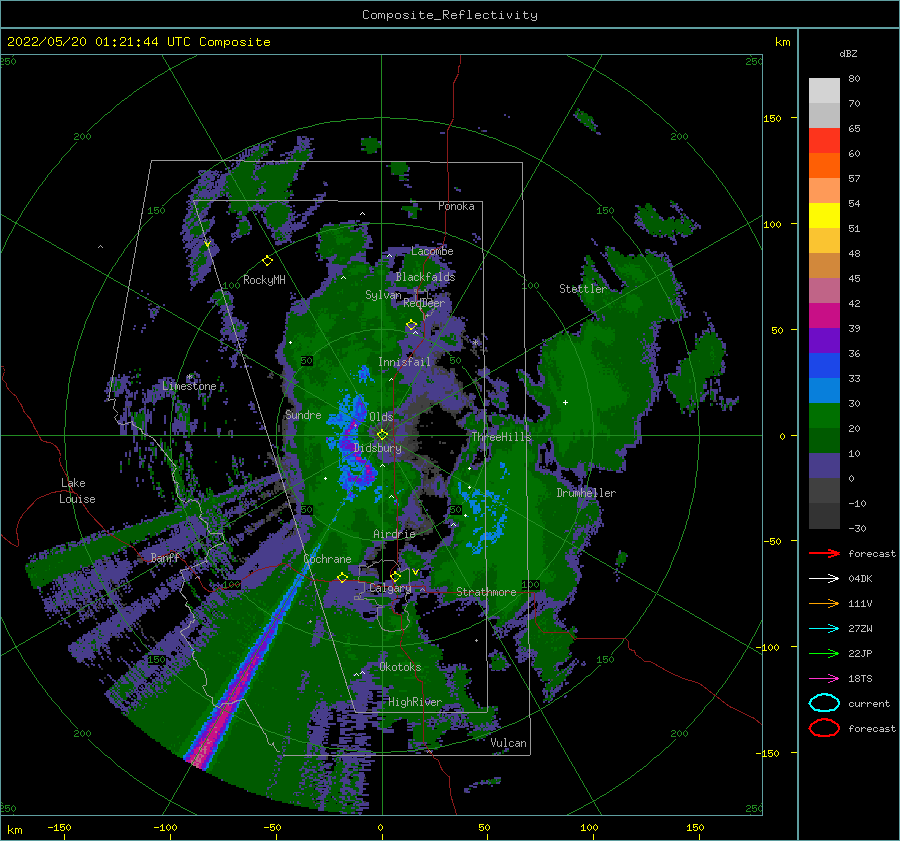Image resolution: width=900 pixels, height=841 pixels.
Task: Click the yellow km unit label at top right
Action: (x=782, y=42)
